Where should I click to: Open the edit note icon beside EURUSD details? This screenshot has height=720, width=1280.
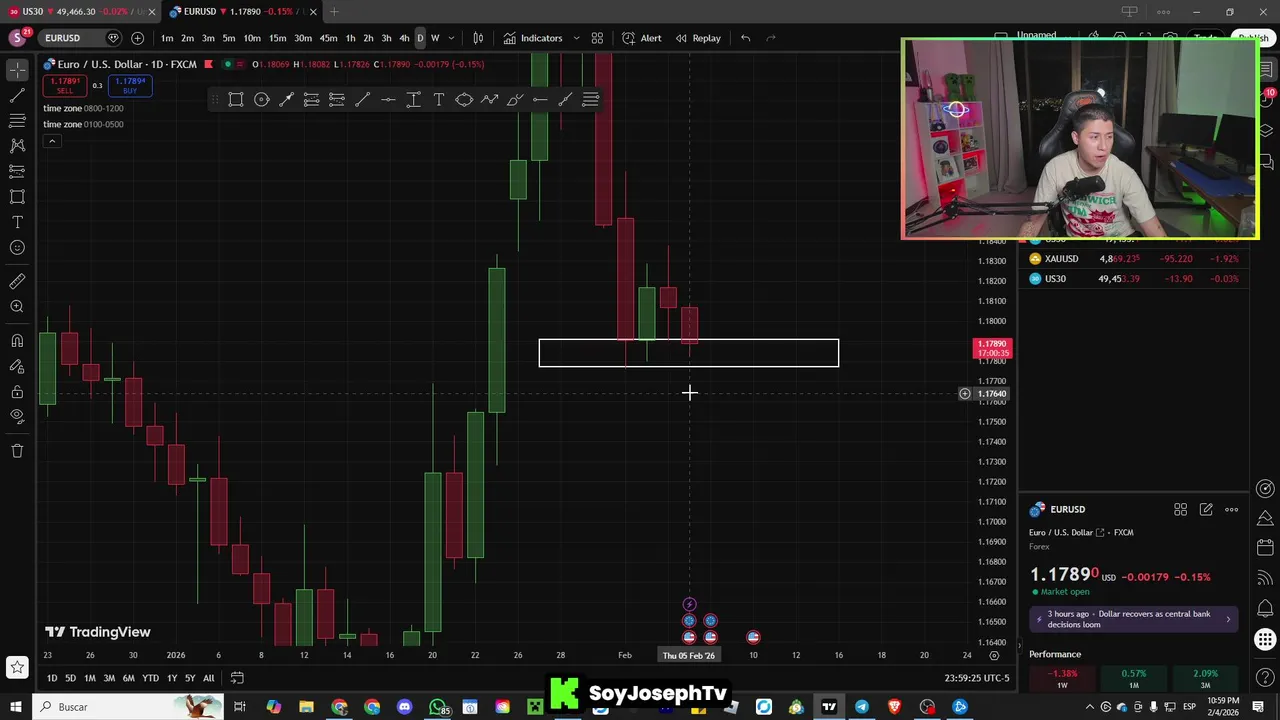click(x=1206, y=510)
